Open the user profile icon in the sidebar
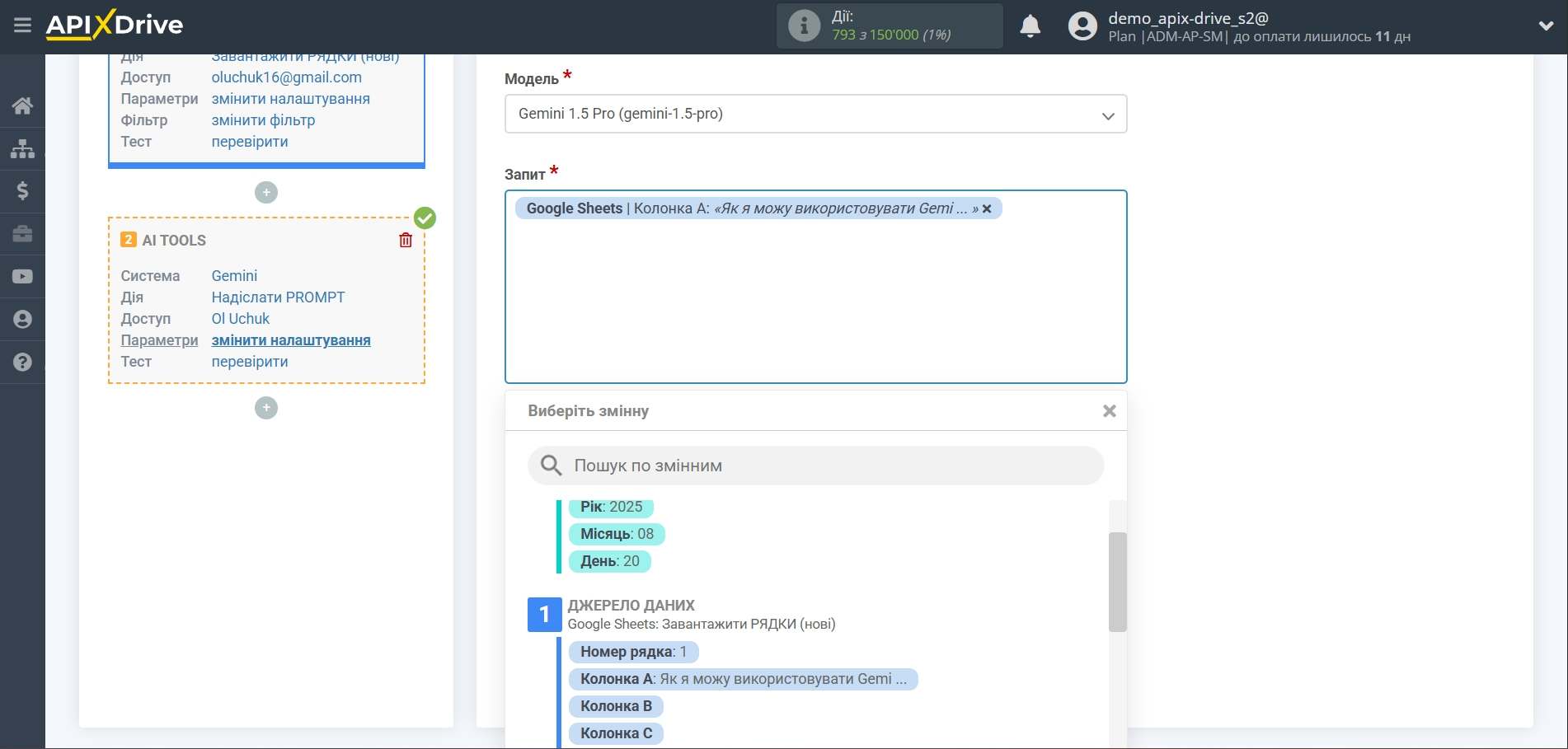The width and height of the screenshot is (1568, 749). point(22,320)
